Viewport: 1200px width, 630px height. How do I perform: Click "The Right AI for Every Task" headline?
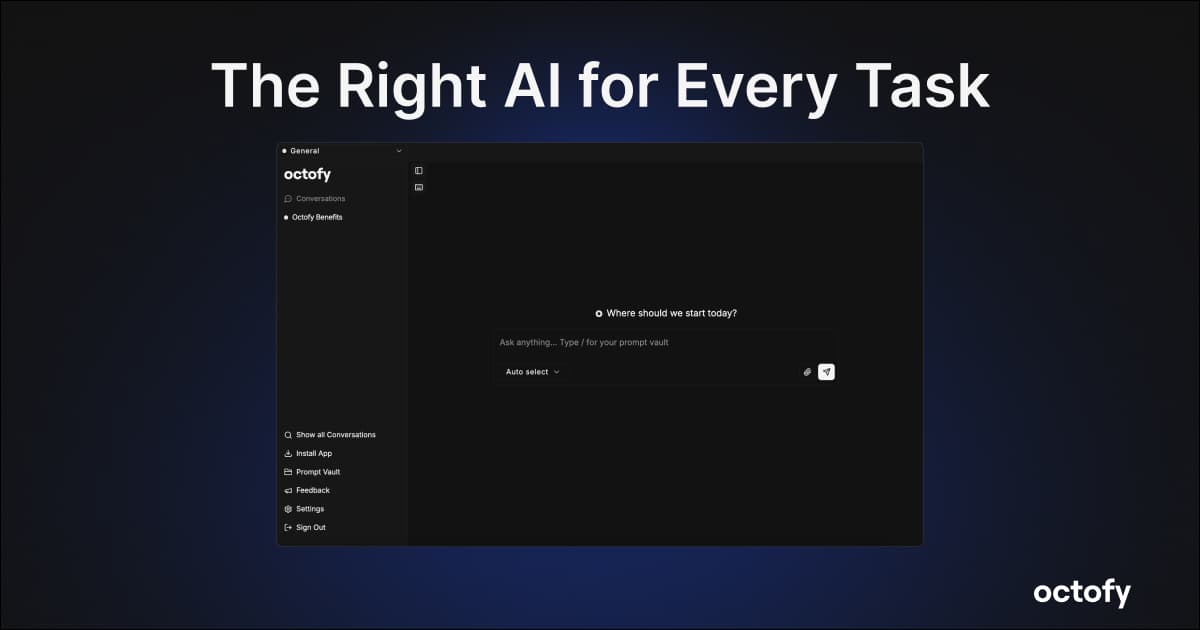click(x=600, y=86)
